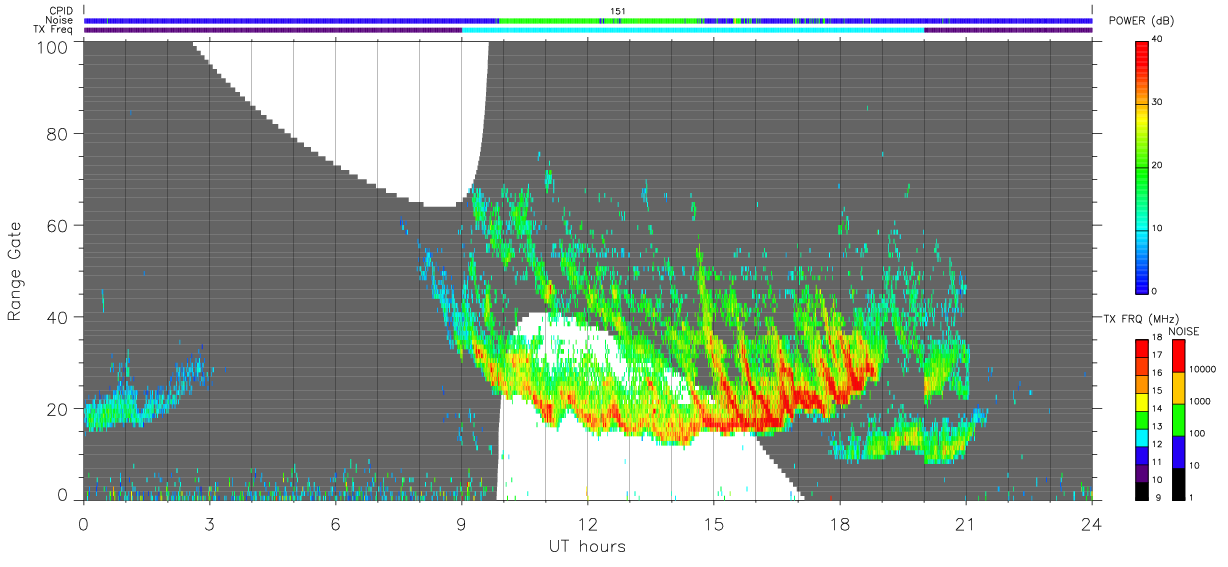Screen dimensions: 1228x567
Task: Click range gate tick 20
Action: tap(57, 409)
